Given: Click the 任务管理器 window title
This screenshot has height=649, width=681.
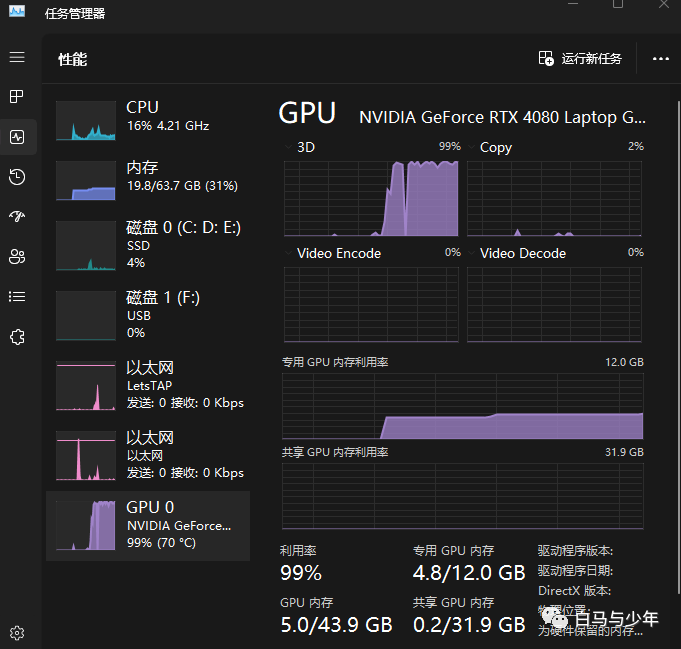Looking at the screenshot, I should 75,13.
